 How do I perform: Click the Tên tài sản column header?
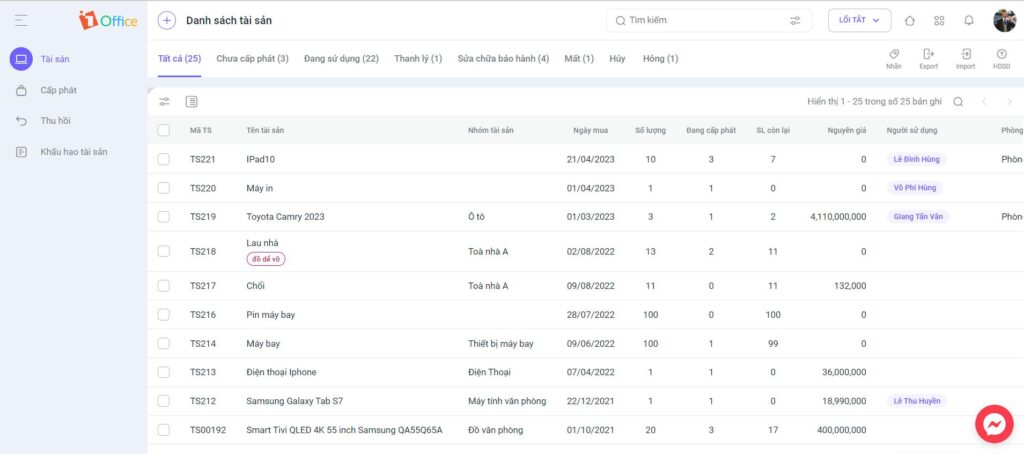pos(265,130)
